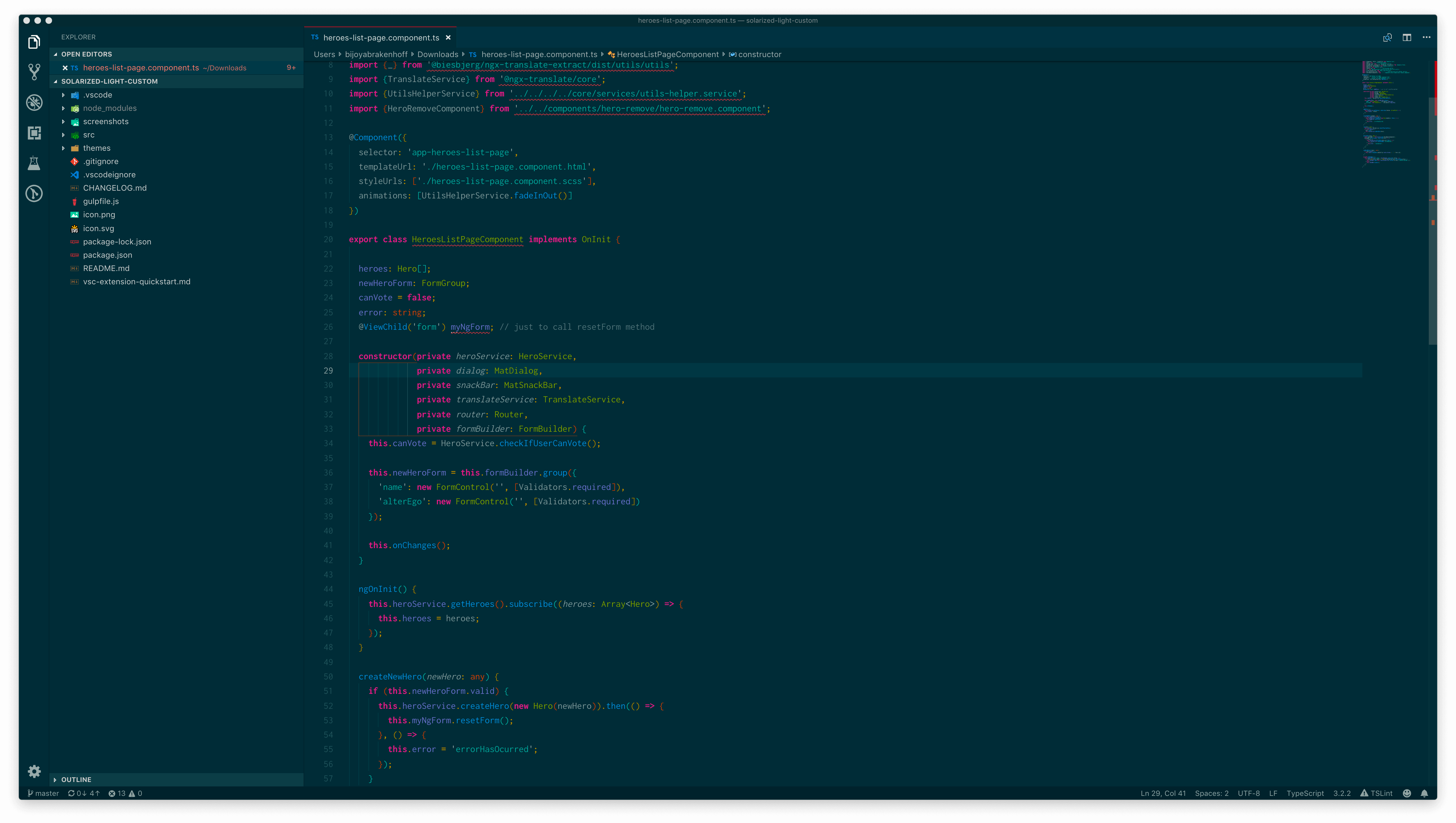
Task: Close the heroes-list-page.component.ts tab
Action: pyautogui.click(x=448, y=38)
